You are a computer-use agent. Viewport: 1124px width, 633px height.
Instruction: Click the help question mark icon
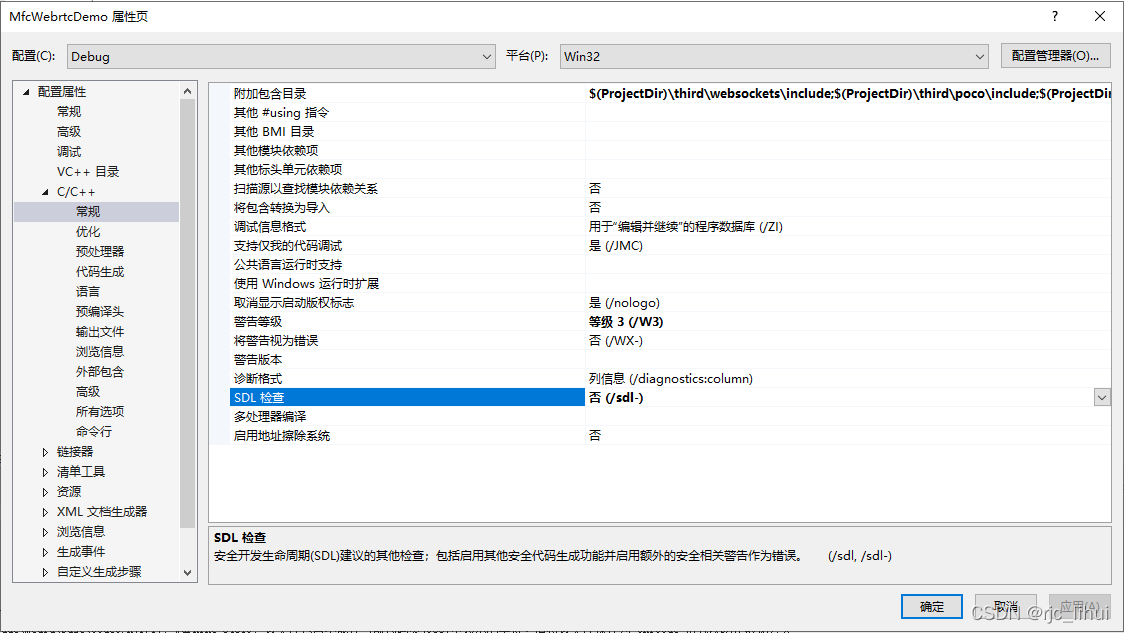coord(1054,15)
